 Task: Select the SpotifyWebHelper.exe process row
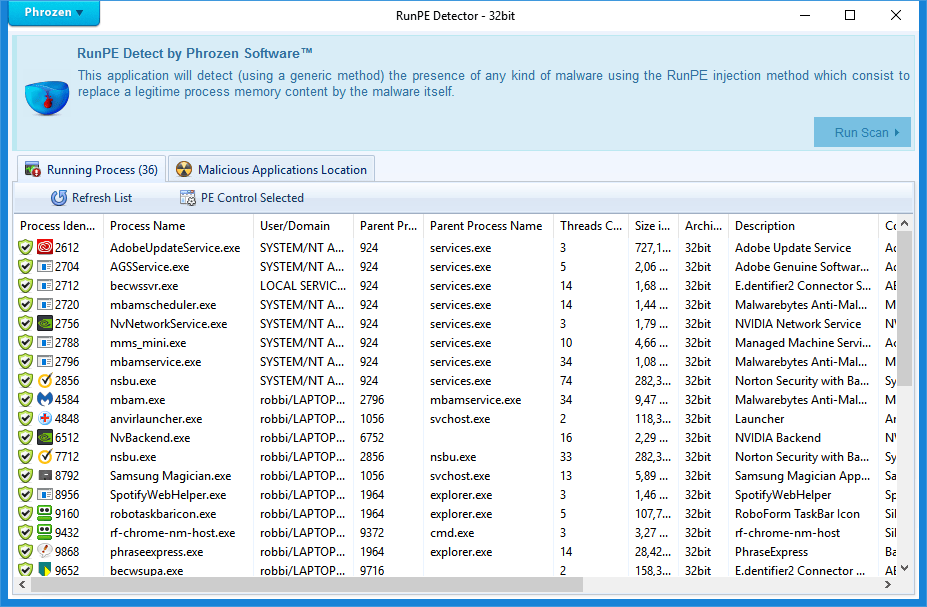click(167, 495)
